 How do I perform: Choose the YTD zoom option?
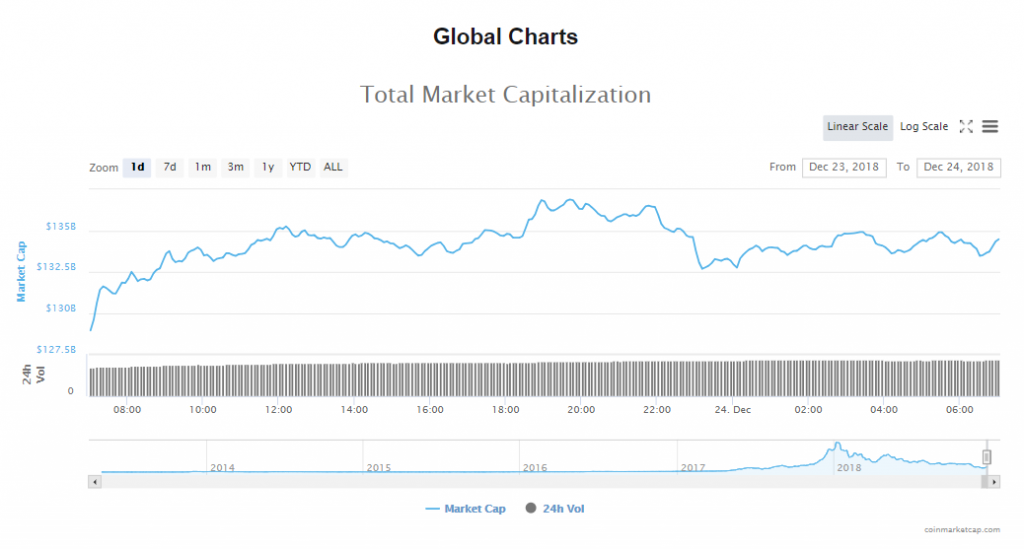pos(300,167)
